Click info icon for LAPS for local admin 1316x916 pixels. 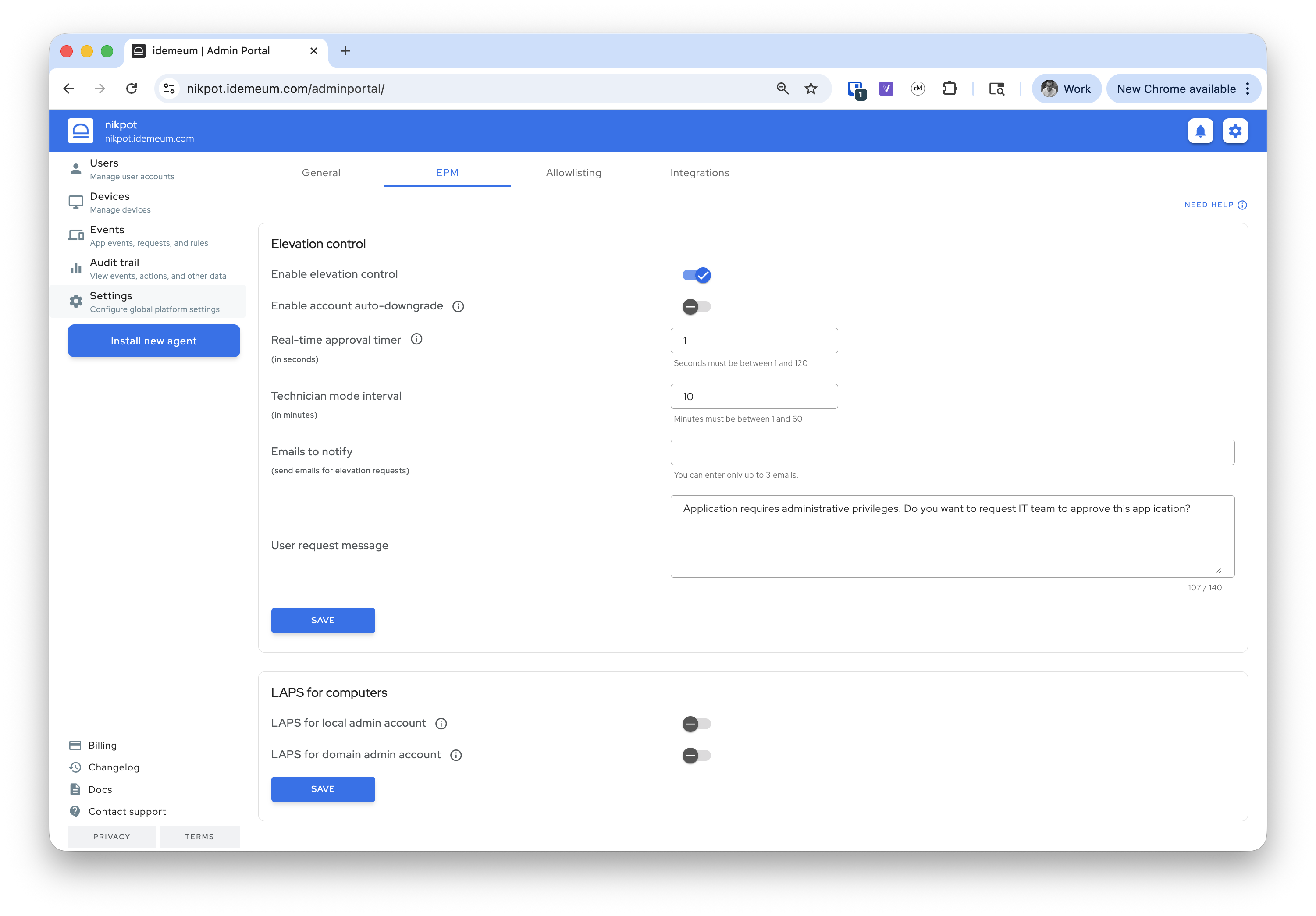441,724
